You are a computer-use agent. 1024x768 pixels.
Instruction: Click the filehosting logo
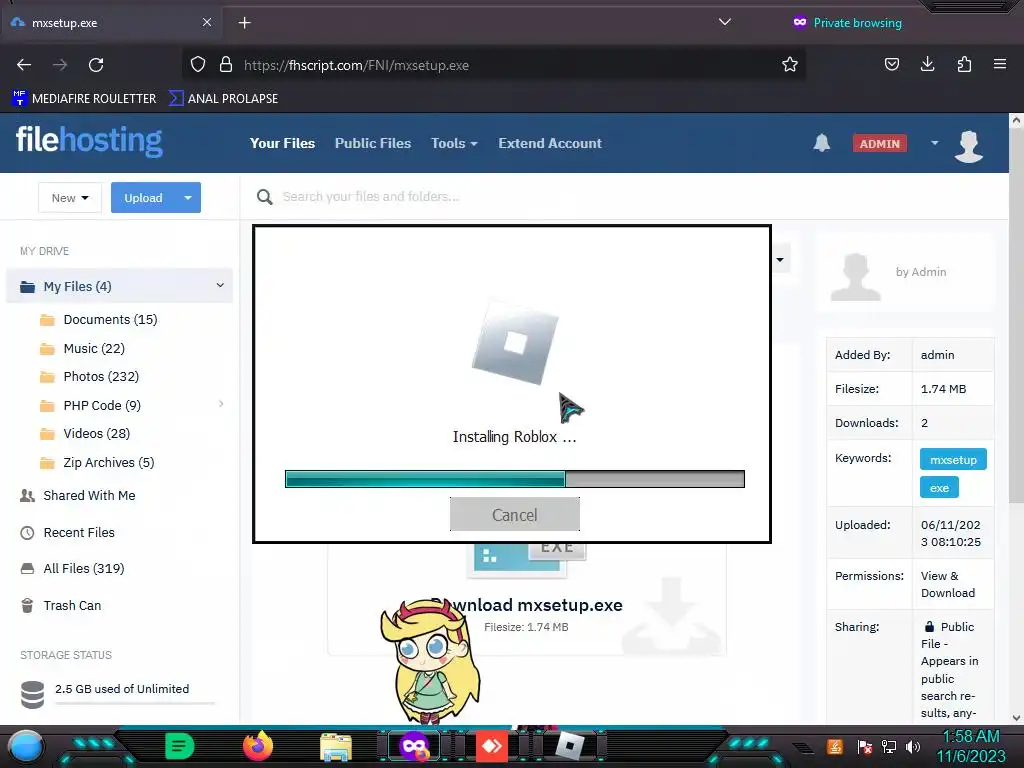[x=89, y=141]
